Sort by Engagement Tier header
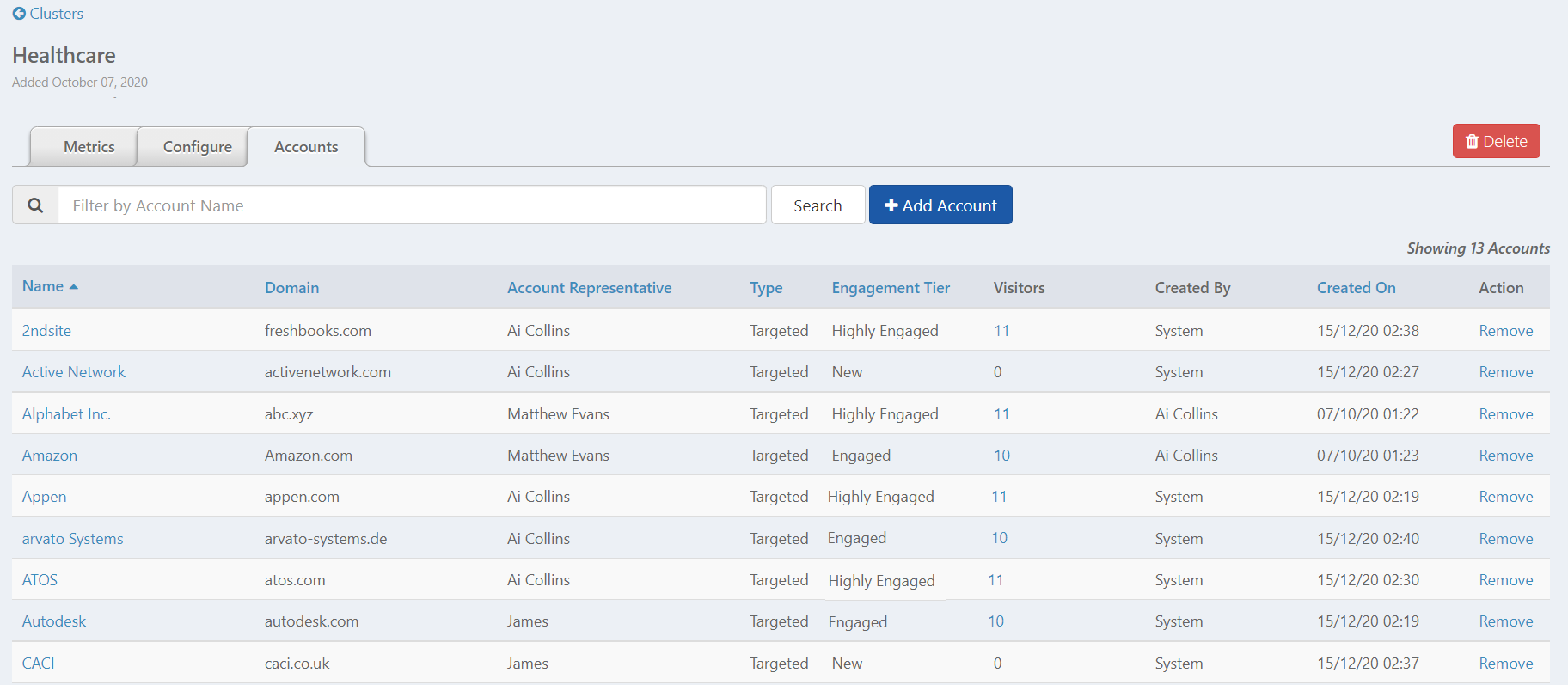Screen dimensions: 1568x685 [x=891, y=288]
